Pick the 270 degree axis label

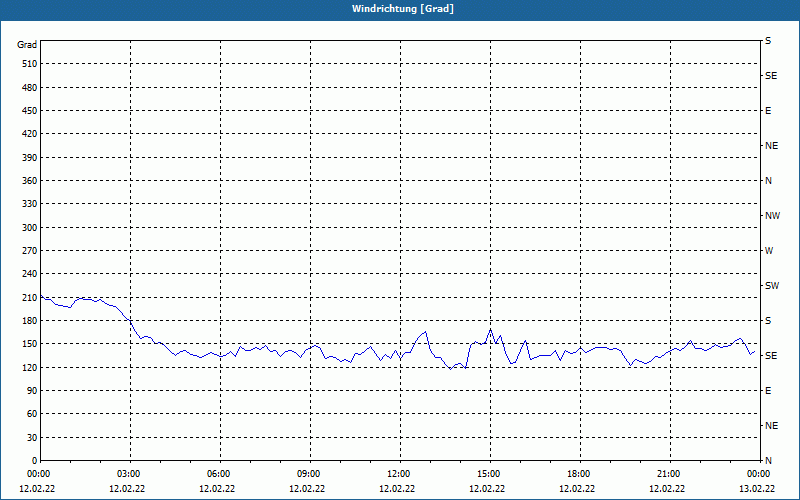coord(30,251)
